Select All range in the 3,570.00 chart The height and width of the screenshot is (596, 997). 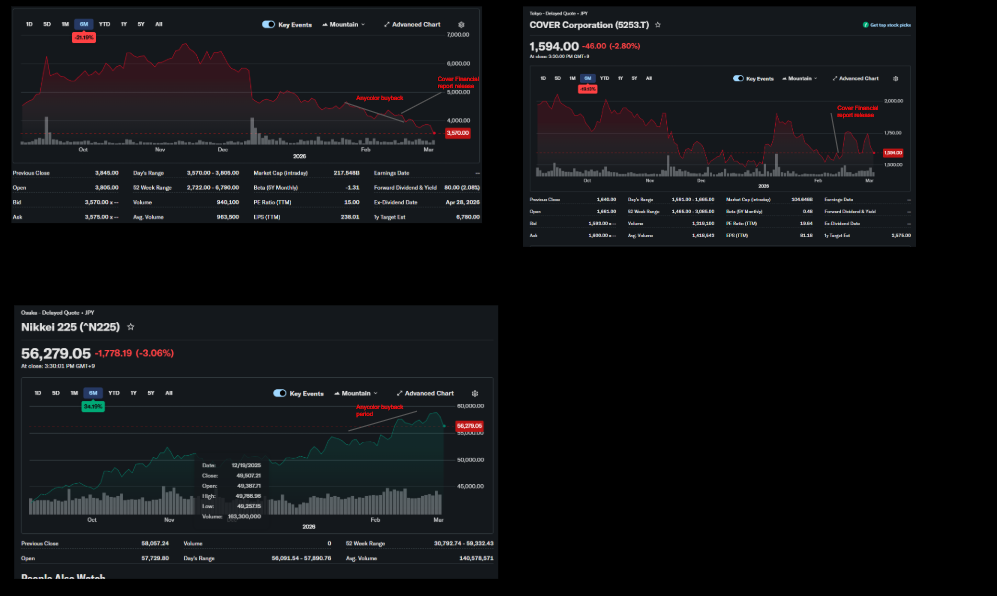(x=159, y=24)
